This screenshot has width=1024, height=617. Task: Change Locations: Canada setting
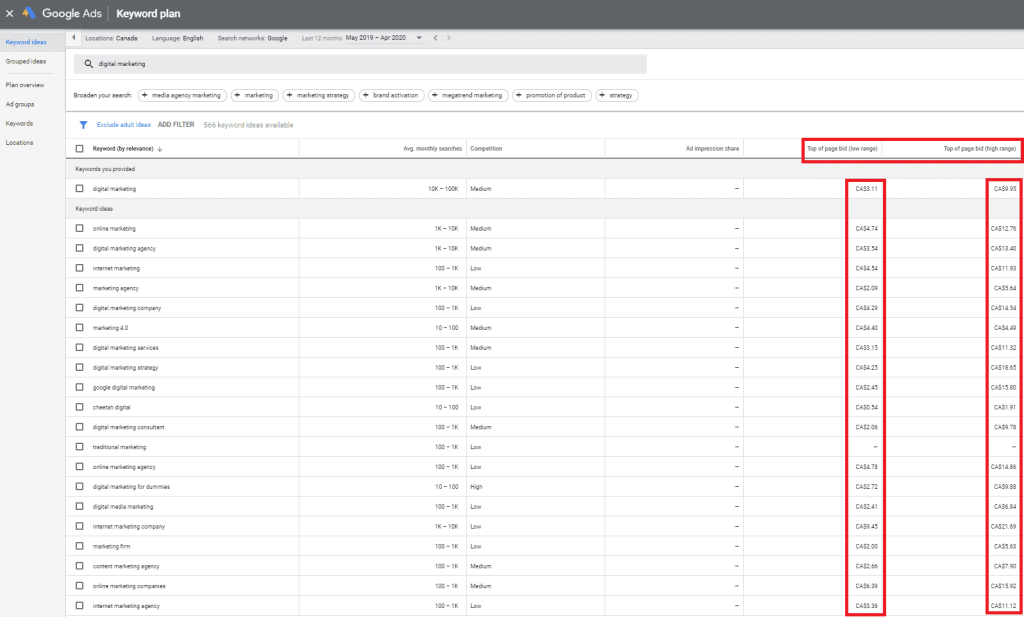(x=111, y=39)
